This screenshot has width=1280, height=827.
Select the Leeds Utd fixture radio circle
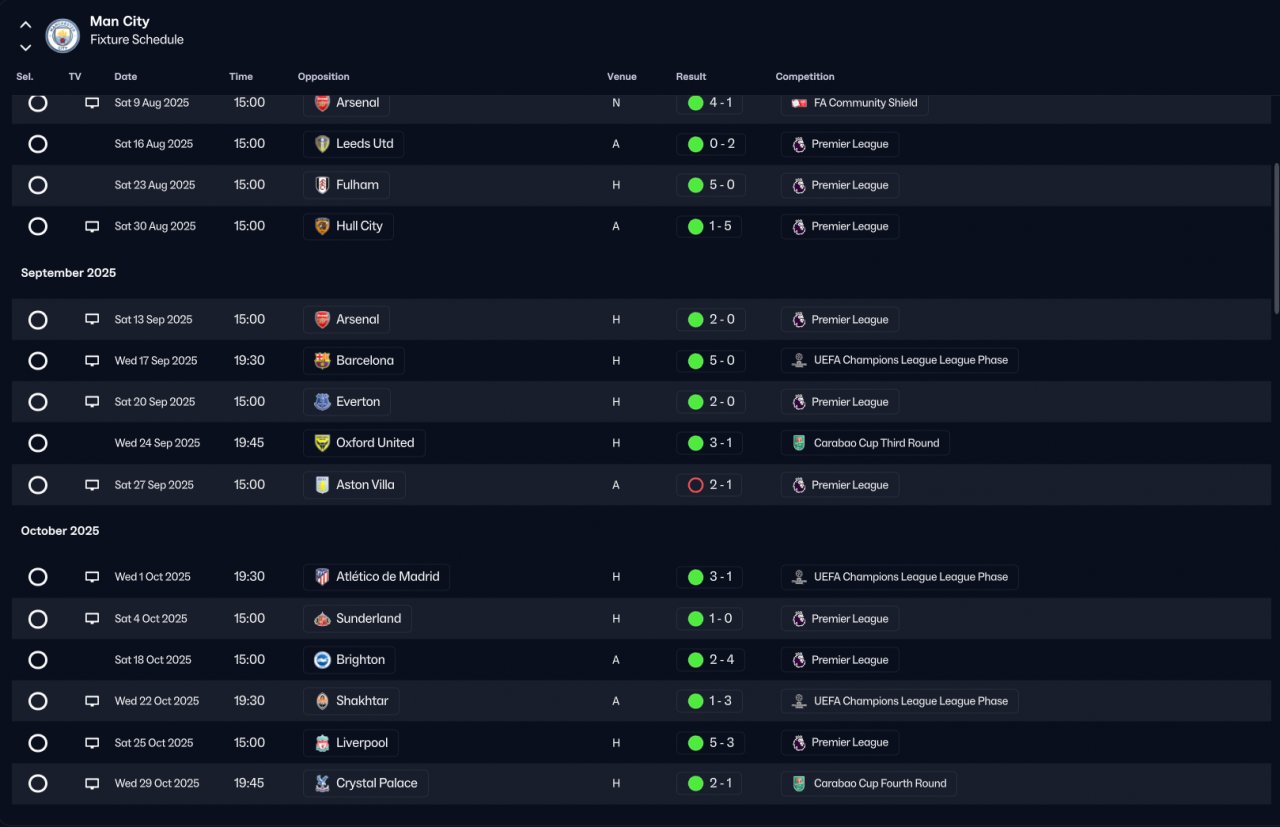[38, 144]
